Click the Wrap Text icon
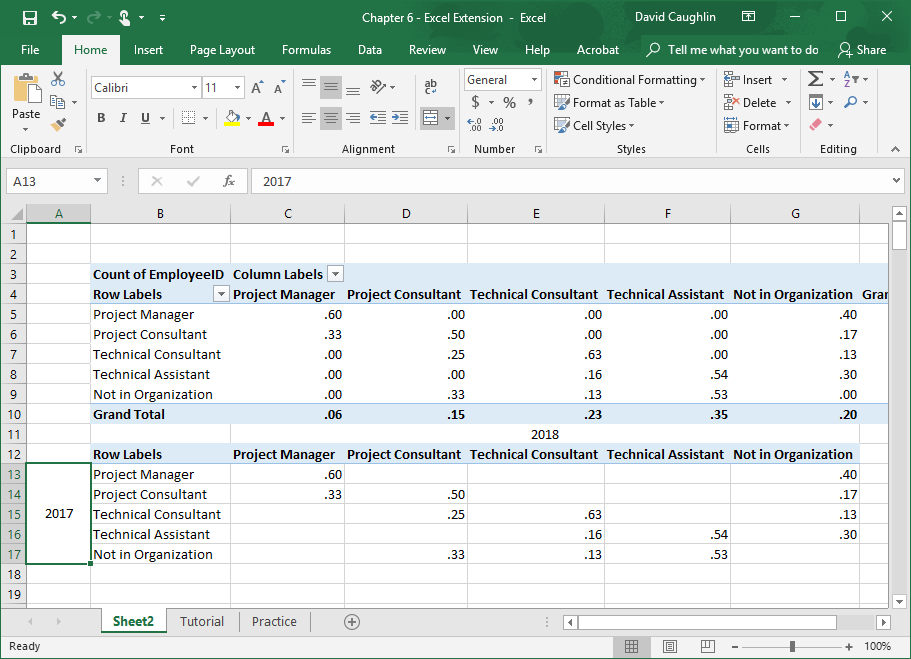Screen dimensions: 911x659 pos(431,87)
